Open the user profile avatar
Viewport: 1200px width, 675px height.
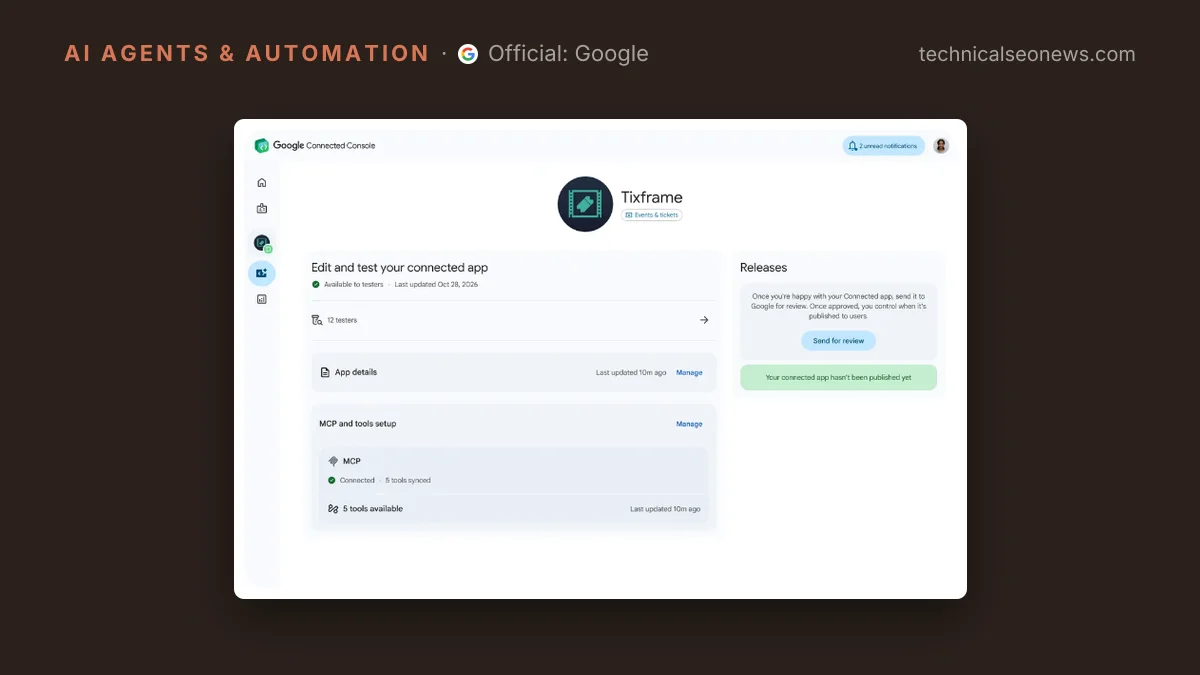[x=941, y=146]
